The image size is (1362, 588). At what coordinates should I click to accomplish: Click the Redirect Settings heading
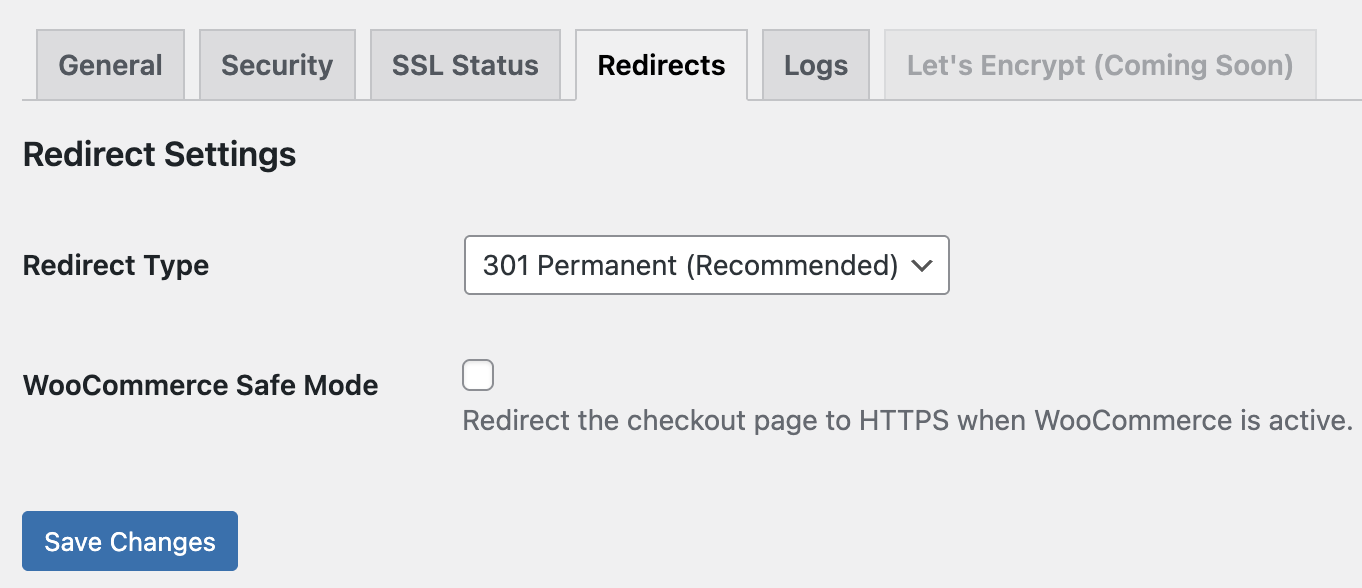[x=158, y=154]
